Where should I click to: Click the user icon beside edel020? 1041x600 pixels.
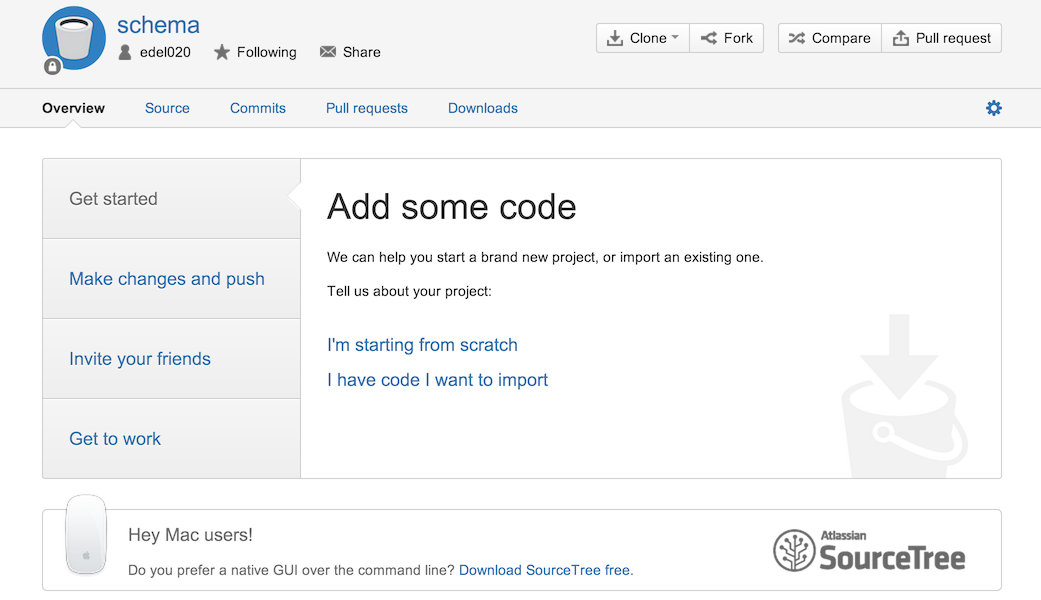[125, 52]
